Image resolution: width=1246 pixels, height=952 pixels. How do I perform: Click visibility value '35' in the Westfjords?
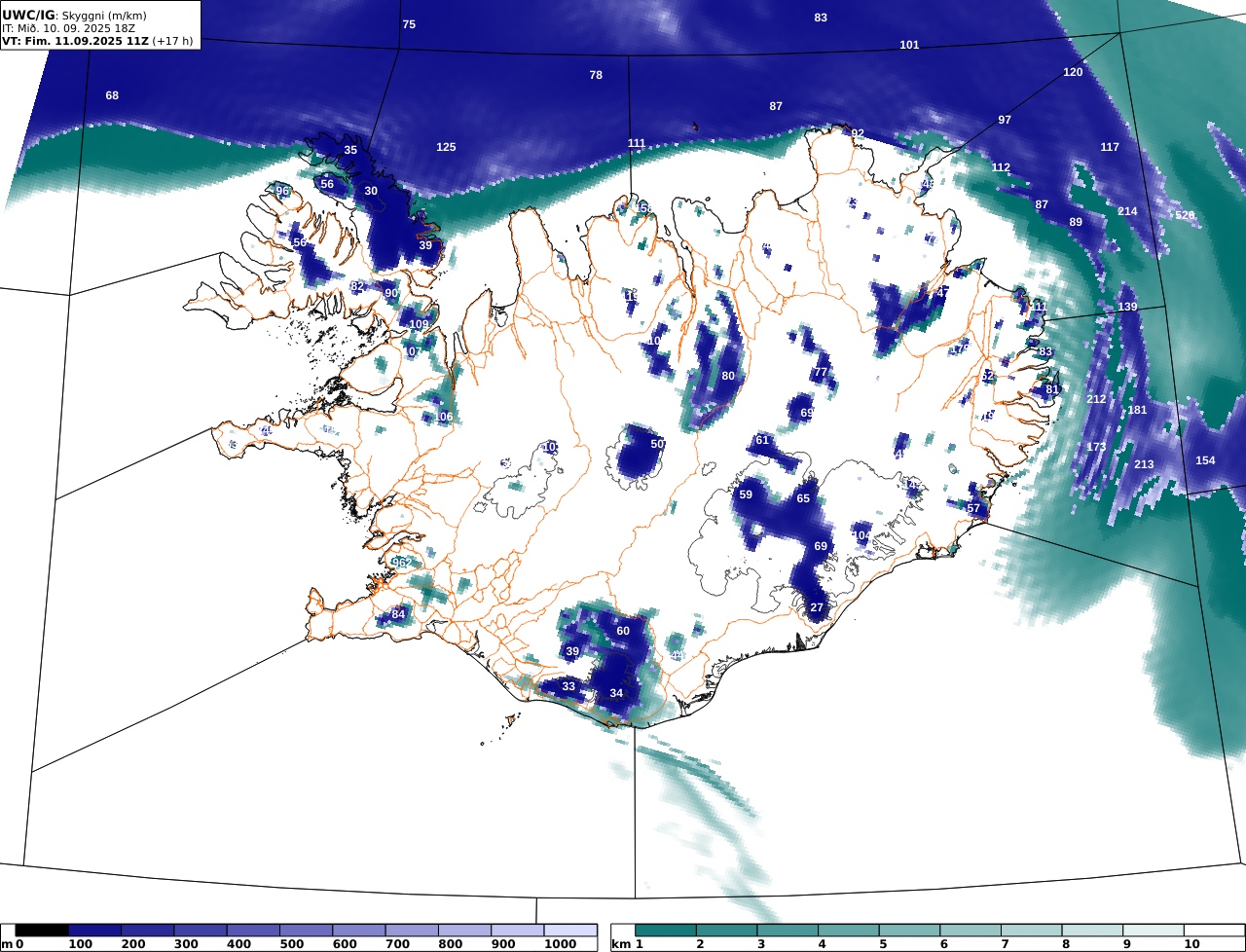[x=350, y=150]
